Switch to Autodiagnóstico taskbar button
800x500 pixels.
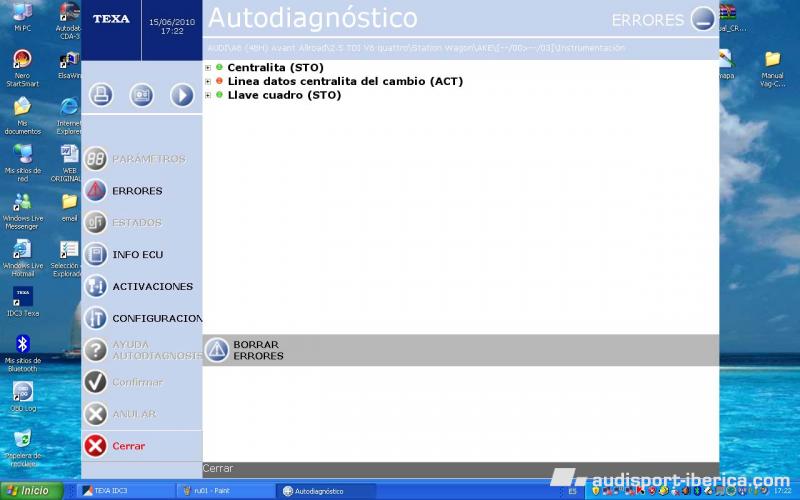coord(327,491)
